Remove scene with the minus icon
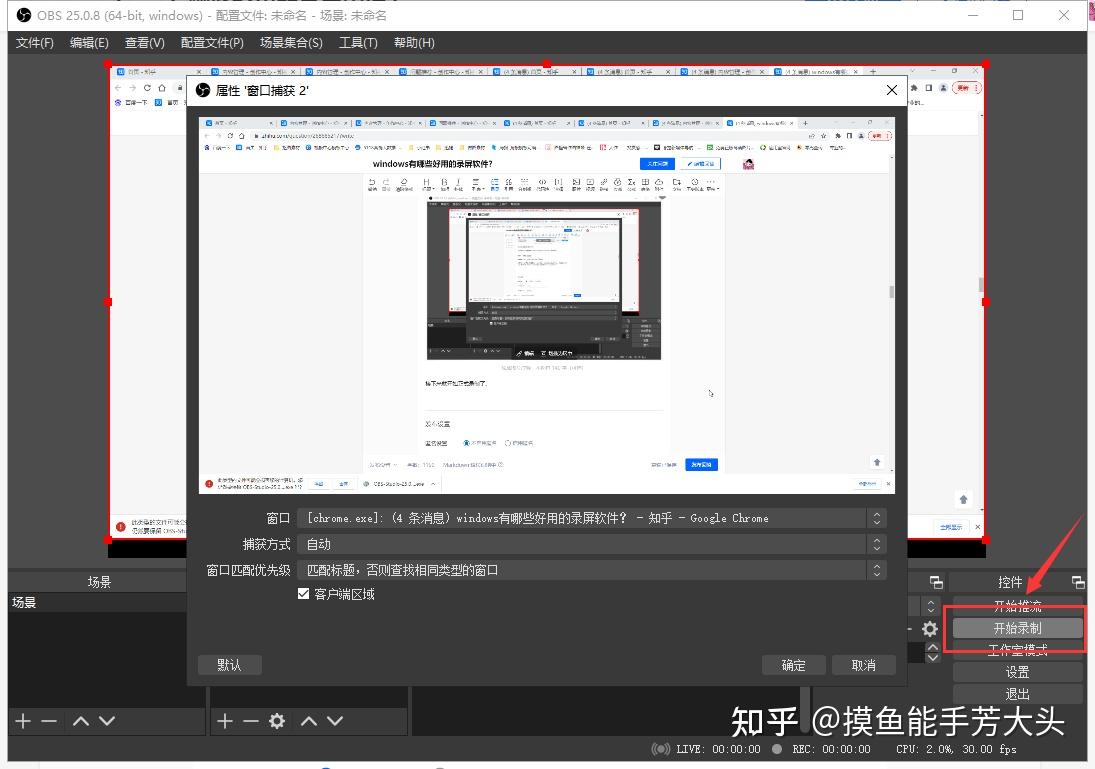The image size is (1095, 769). click(49, 721)
